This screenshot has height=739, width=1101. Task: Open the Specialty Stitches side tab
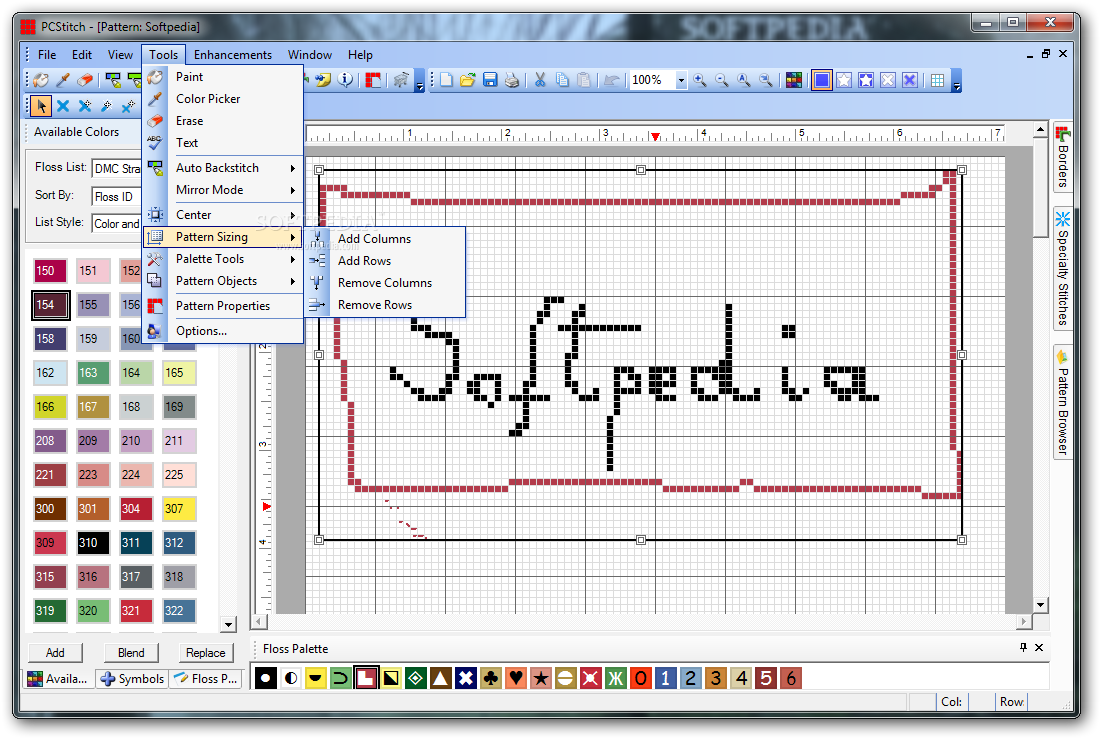1063,268
